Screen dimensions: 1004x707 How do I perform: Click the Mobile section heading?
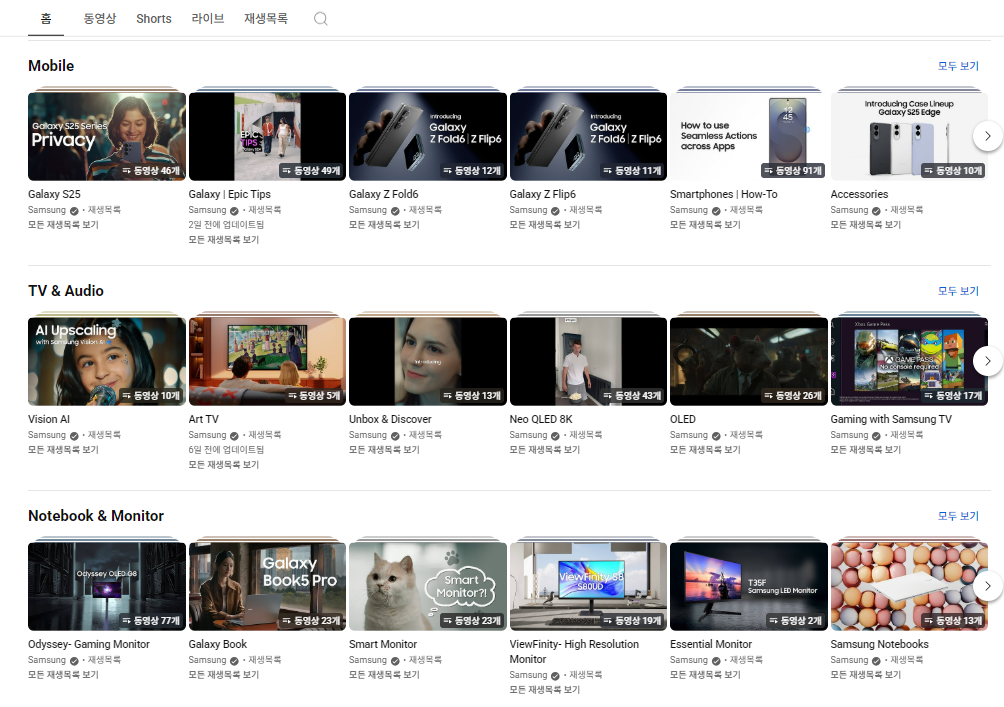click(51, 66)
